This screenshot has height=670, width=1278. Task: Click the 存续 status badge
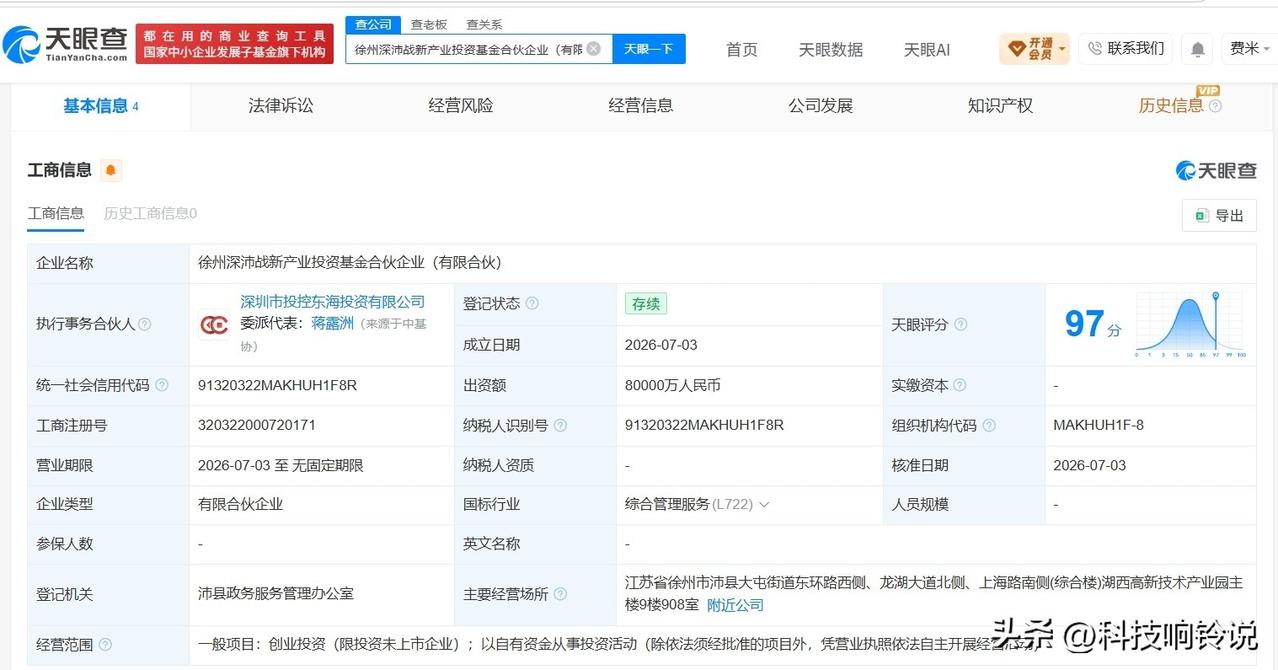645,304
